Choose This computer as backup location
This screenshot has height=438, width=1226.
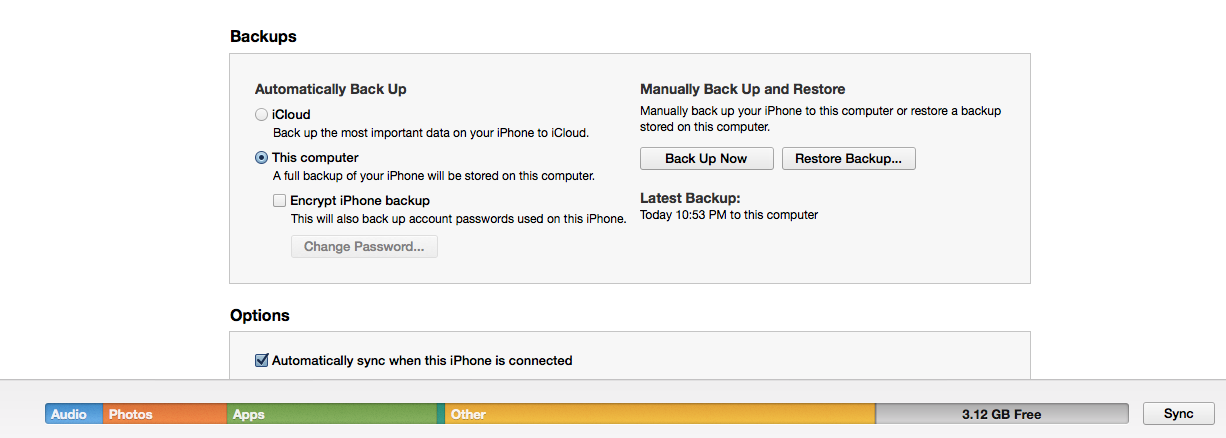pyautogui.click(x=262, y=158)
